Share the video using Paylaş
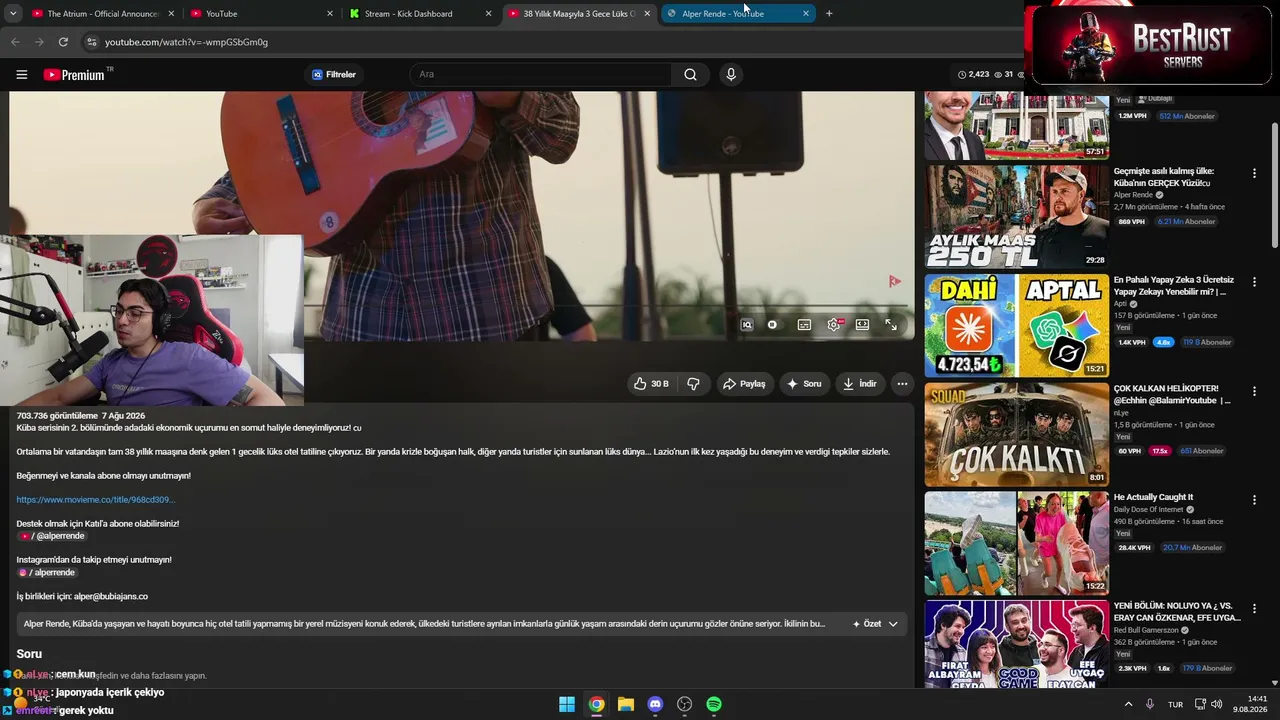 point(744,384)
